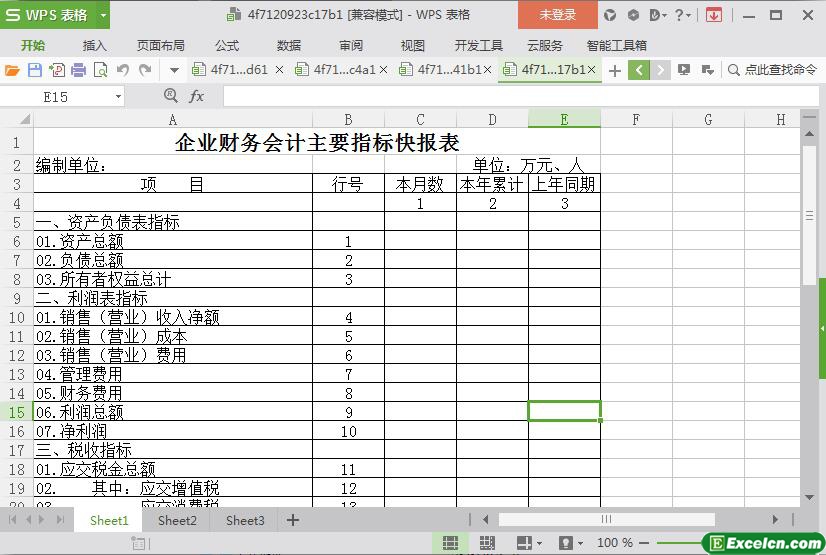Close document tab 4f71...d61
This screenshot has height=555, width=826.
click(x=280, y=70)
